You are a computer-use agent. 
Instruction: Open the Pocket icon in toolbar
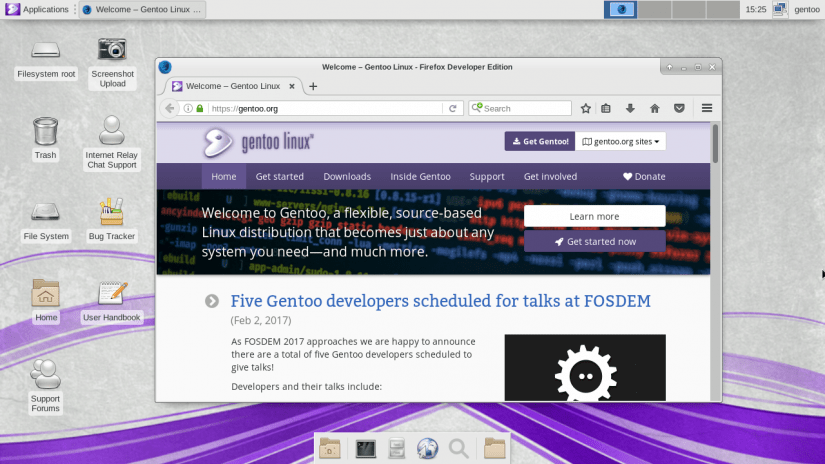(x=679, y=108)
